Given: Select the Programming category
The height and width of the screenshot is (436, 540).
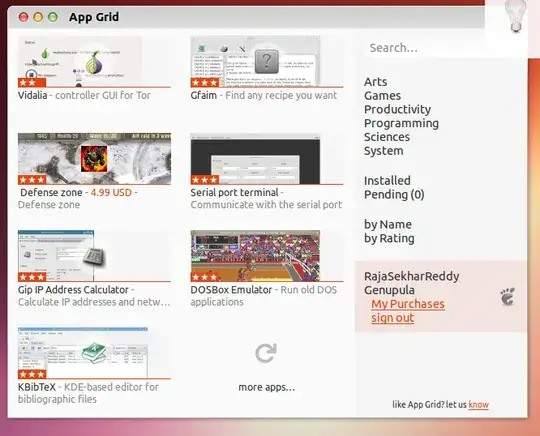Looking at the screenshot, I should click(401, 123).
